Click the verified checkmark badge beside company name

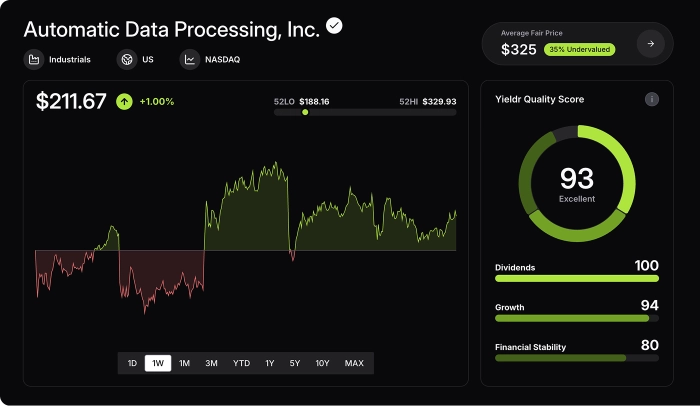click(x=334, y=25)
